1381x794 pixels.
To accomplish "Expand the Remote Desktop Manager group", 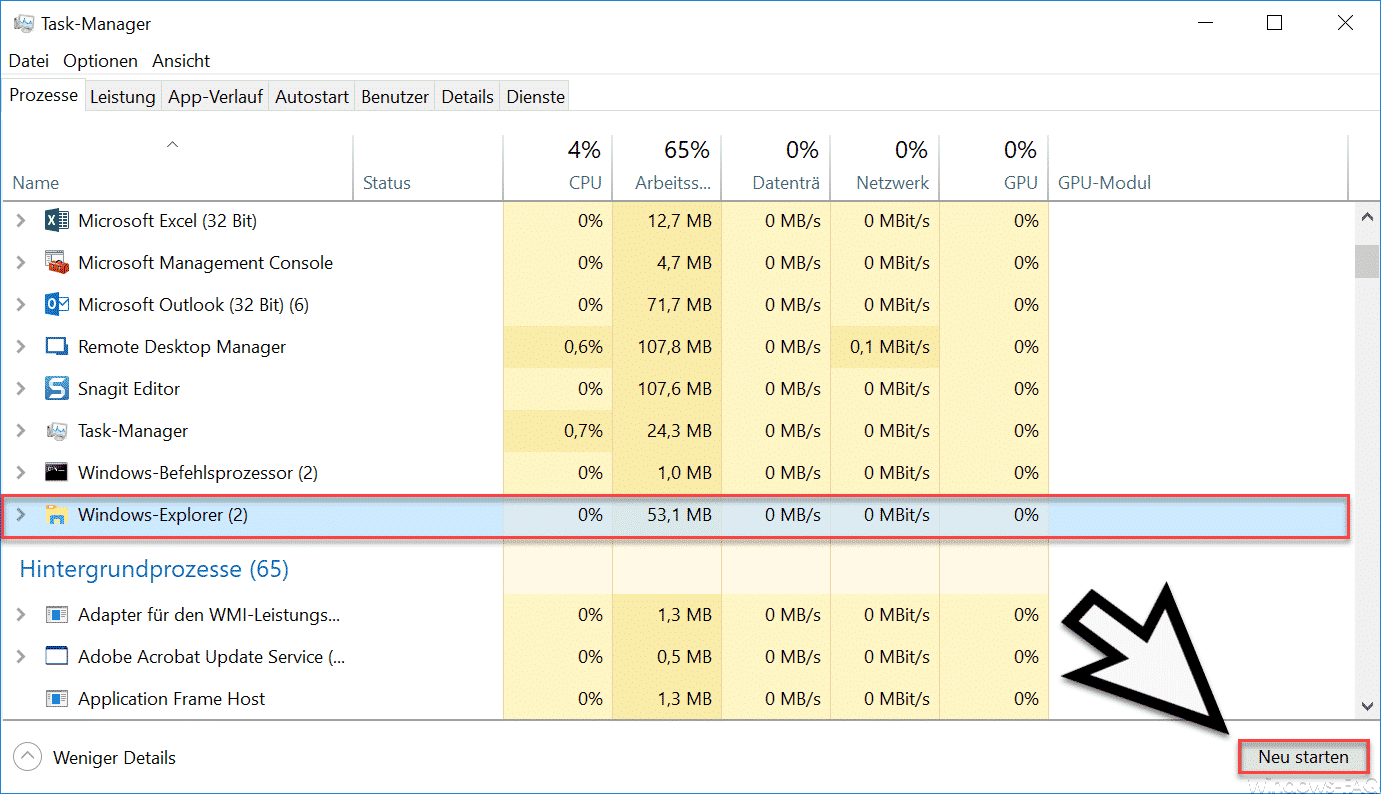I will (21, 347).
